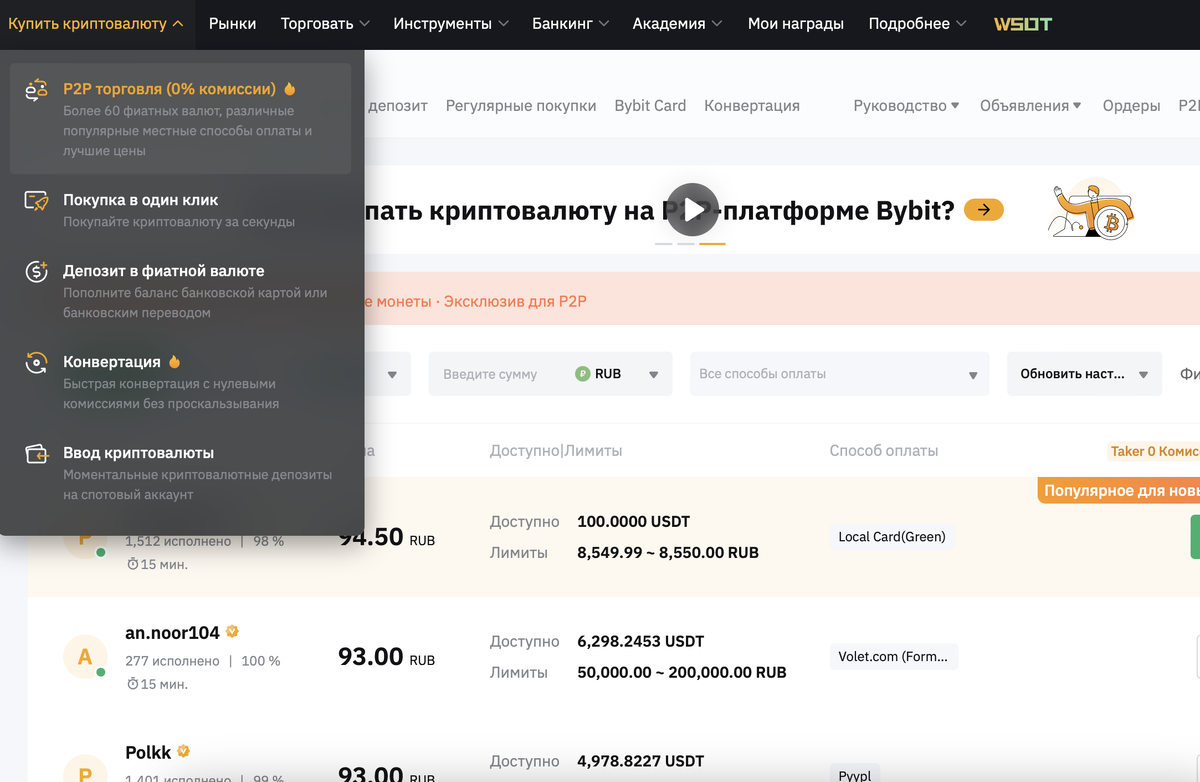Select Конвертация menu entry
The image size is (1200, 782).
pos(180,382)
